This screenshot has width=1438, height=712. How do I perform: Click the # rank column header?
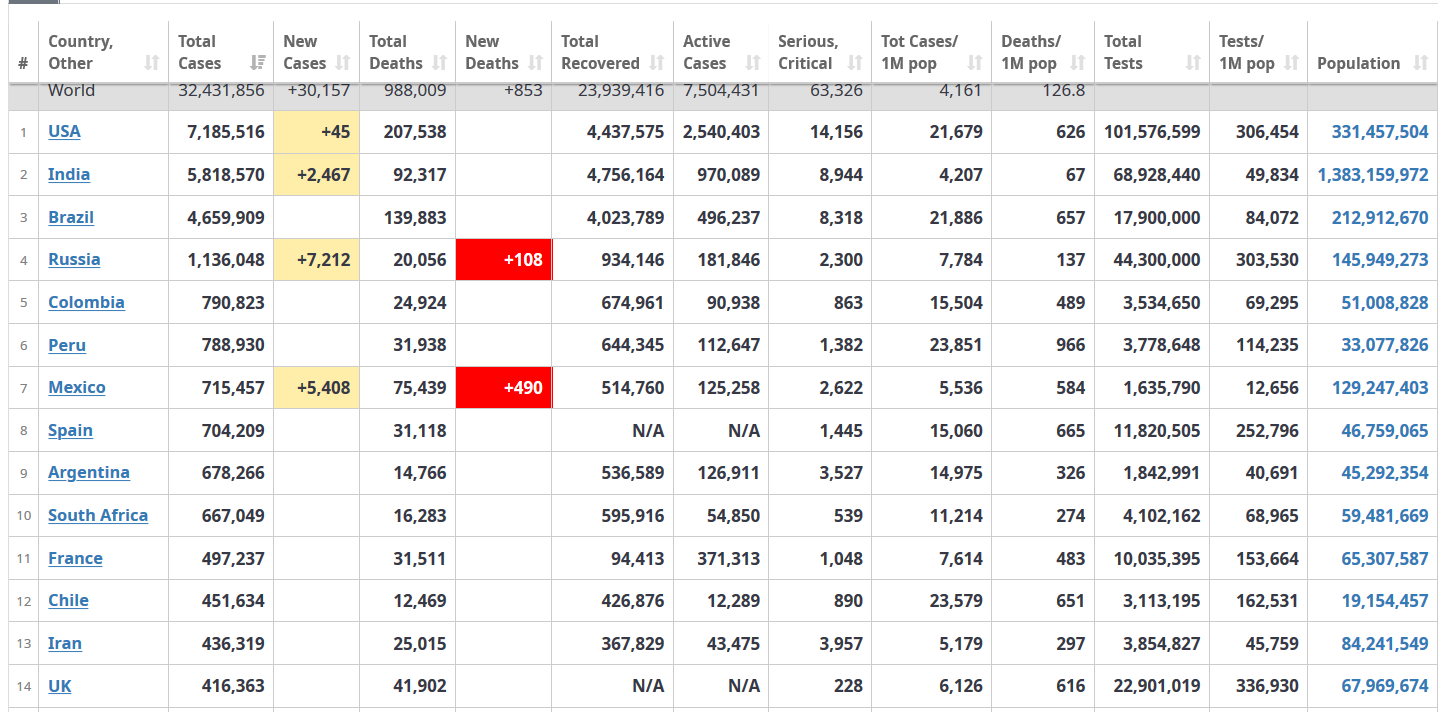point(23,63)
